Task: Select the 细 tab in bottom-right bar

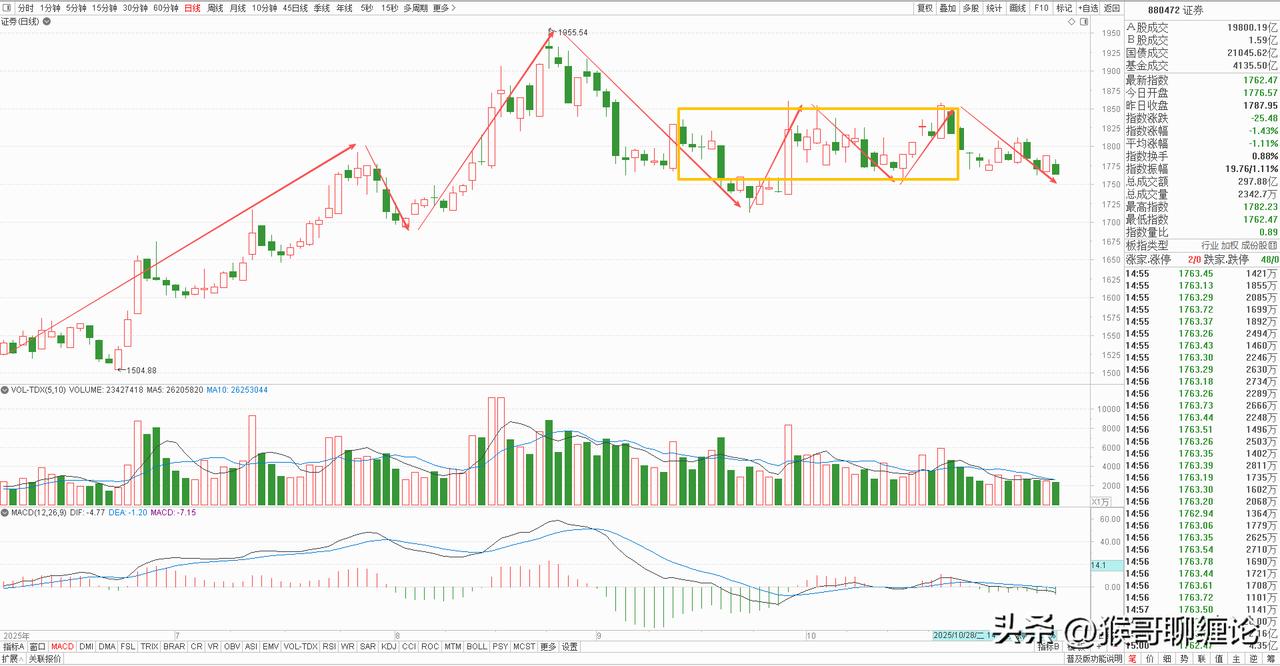Action: tap(1167, 659)
